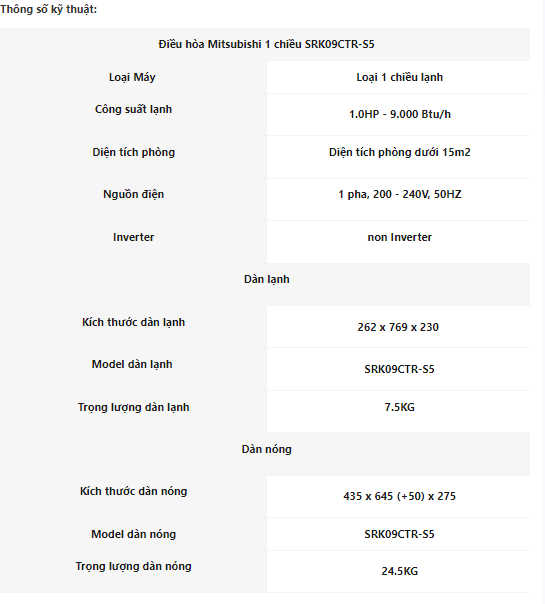Screen dimensions: 545x604
Task: Click the 'Thông số kỹ thuật:' heading
Action: 49,9
